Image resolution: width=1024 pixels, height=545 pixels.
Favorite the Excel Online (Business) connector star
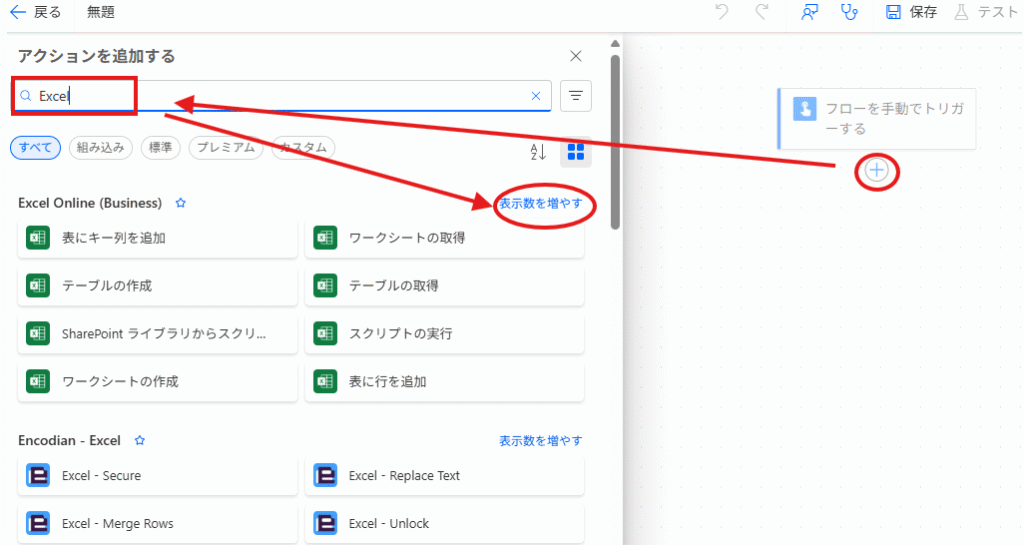[x=181, y=203]
